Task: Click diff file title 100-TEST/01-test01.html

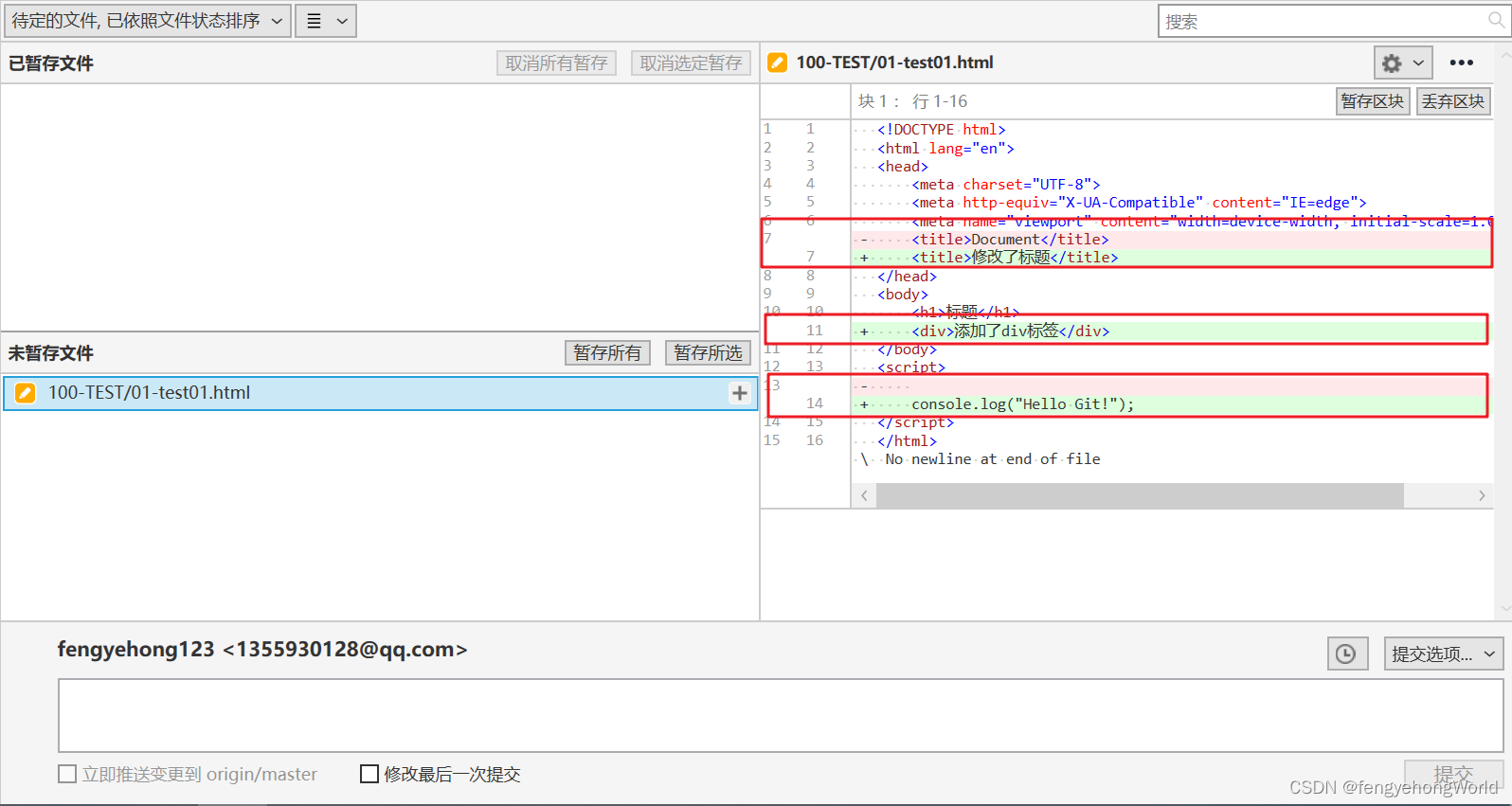Action: [x=894, y=63]
